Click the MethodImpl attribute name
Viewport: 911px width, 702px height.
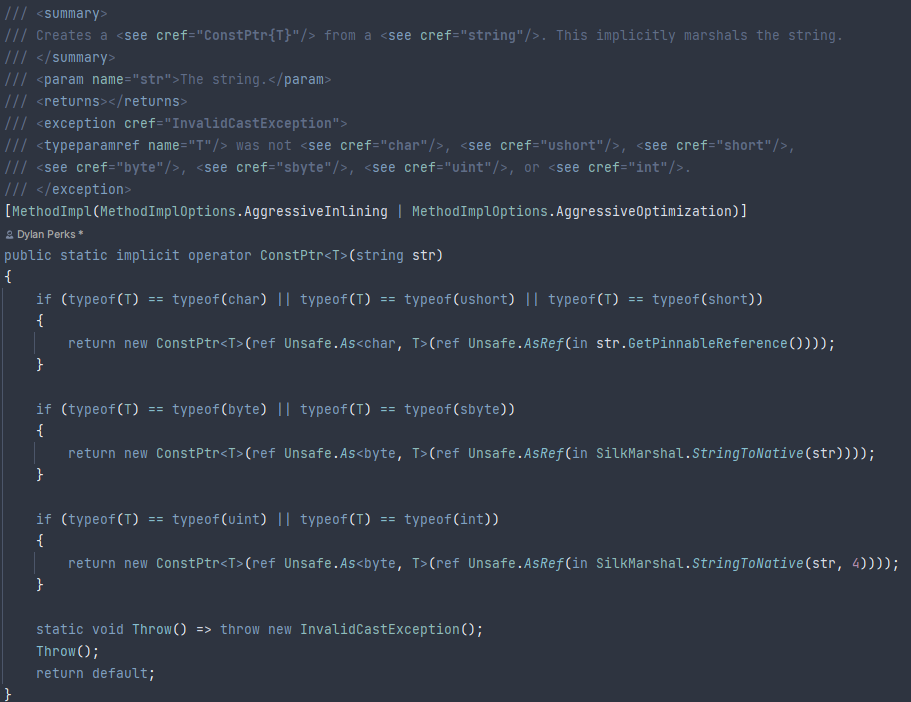(52, 212)
